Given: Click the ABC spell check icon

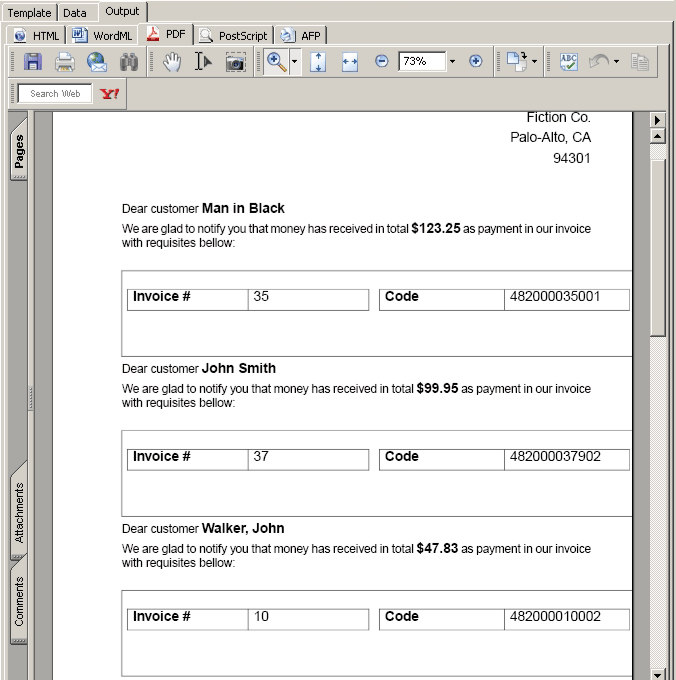Looking at the screenshot, I should coord(568,62).
